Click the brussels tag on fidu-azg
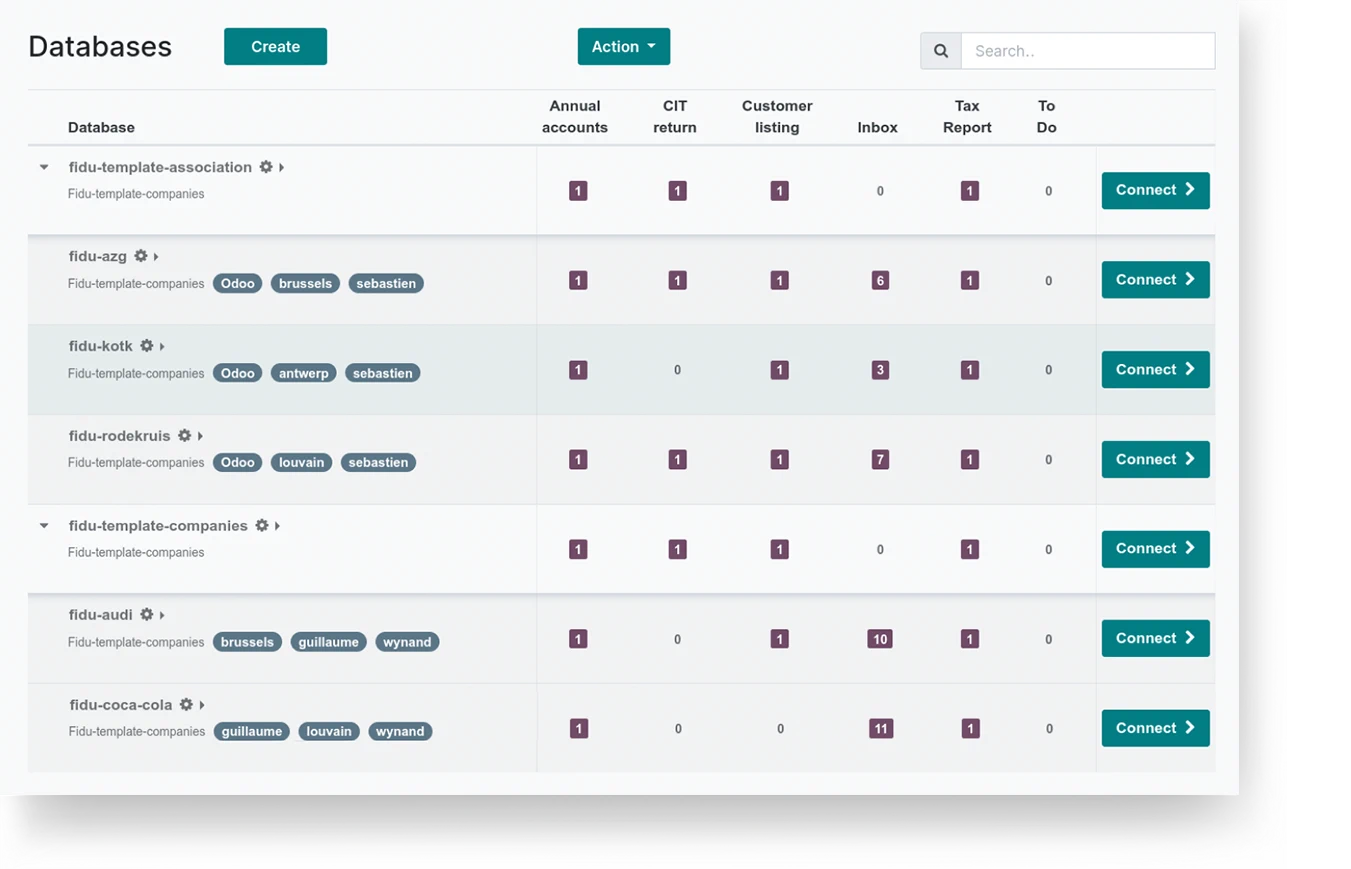 click(306, 283)
